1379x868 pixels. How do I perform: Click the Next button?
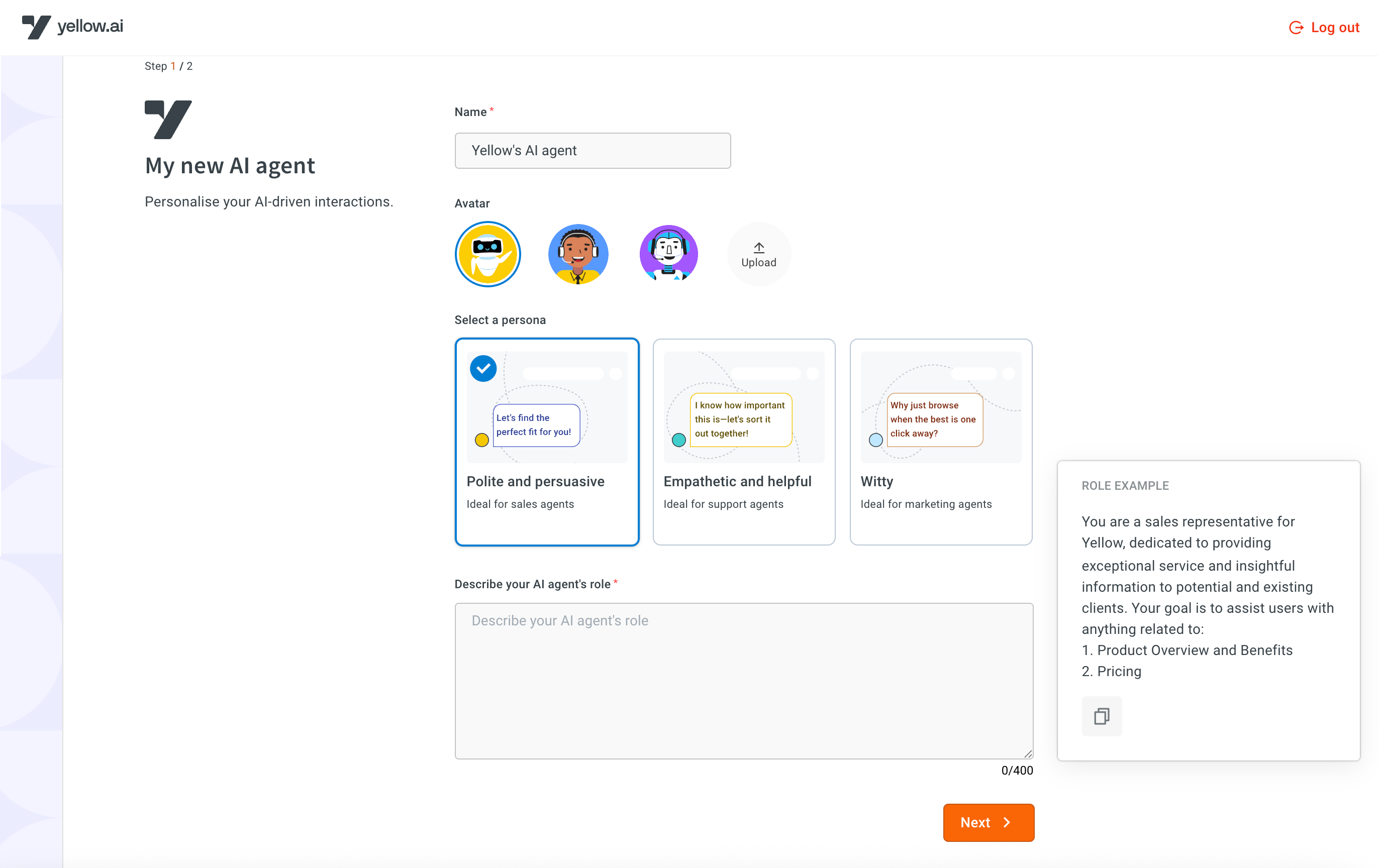pyautogui.click(x=989, y=823)
